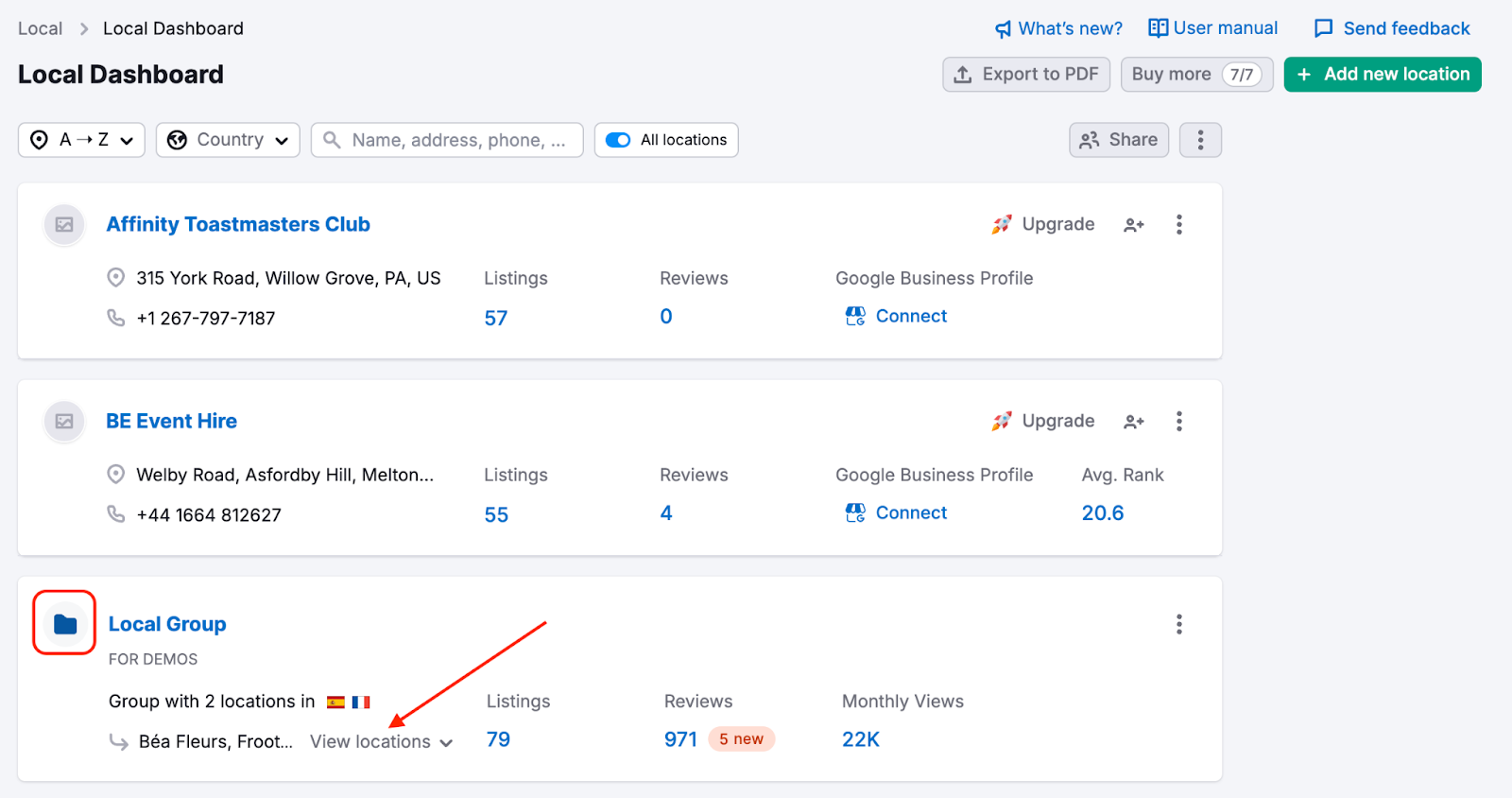Toggle the All locations switch
The width and height of the screenshot is (1512, 798).
(x=618, y=140)
